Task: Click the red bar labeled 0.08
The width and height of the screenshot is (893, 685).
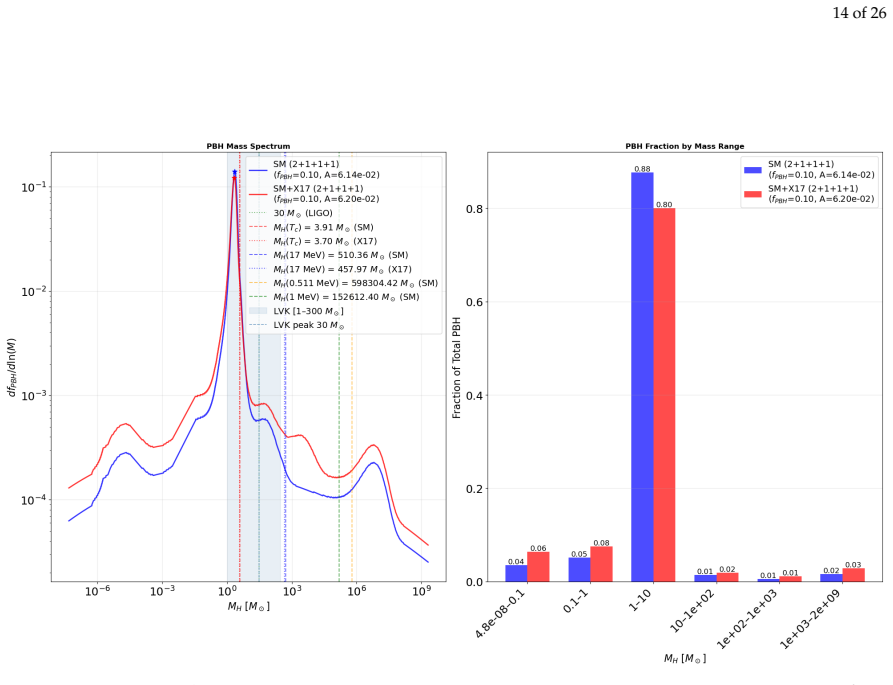Action: pos(601,564)
